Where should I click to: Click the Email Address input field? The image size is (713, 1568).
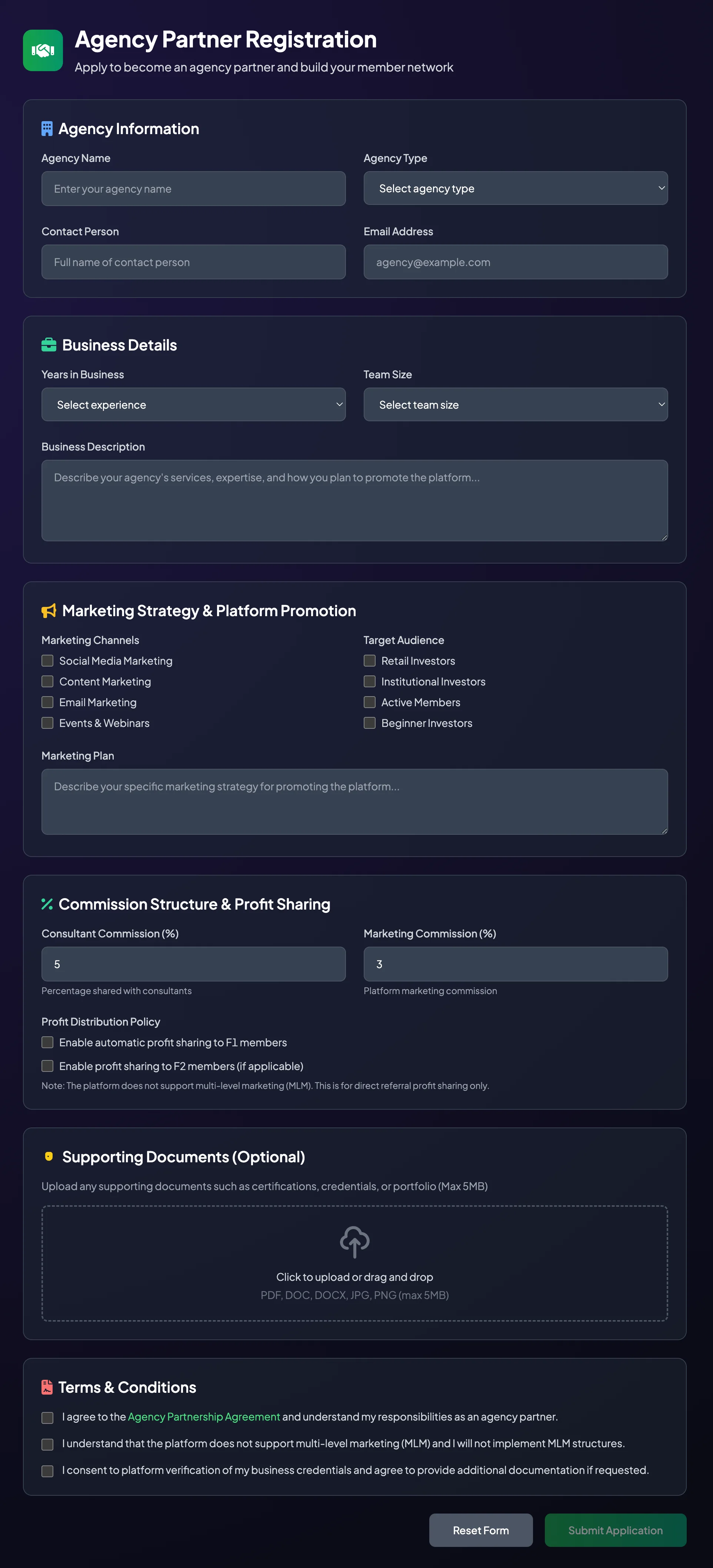[515, 262]
